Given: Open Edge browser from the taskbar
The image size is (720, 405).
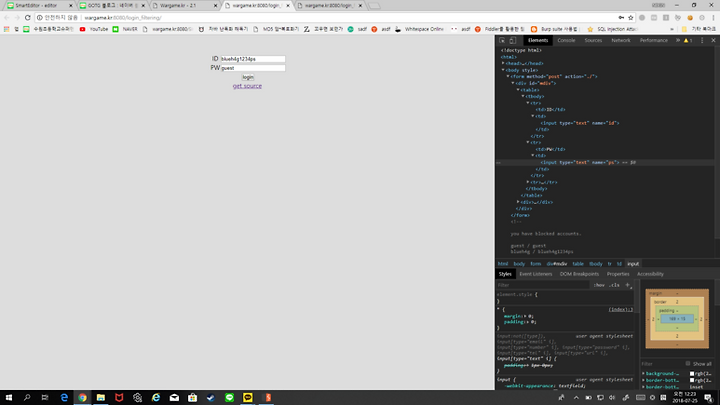Looking at the screenshot, I should tap(64, 398).
